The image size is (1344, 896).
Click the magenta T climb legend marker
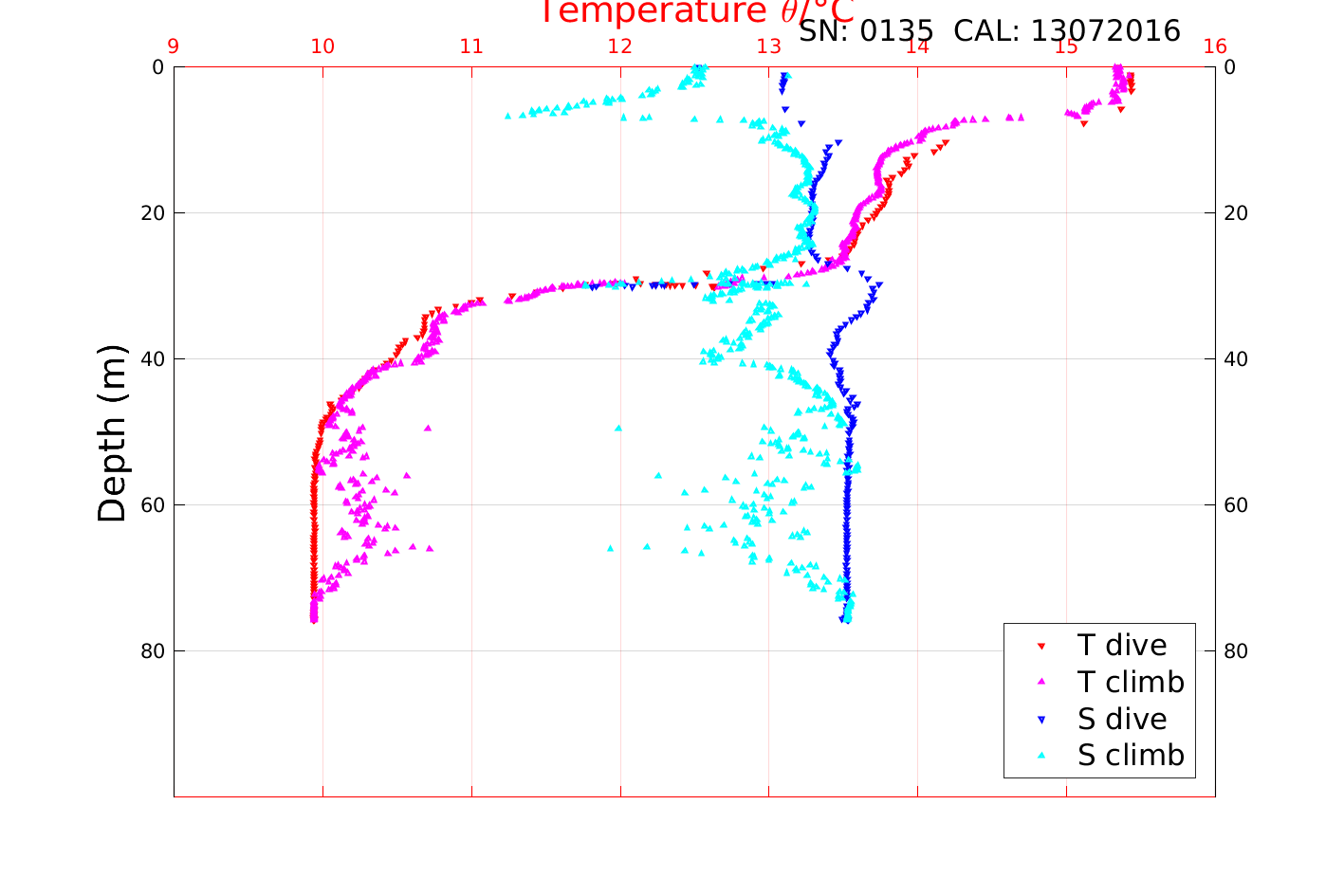click(x=1040, y=682)
